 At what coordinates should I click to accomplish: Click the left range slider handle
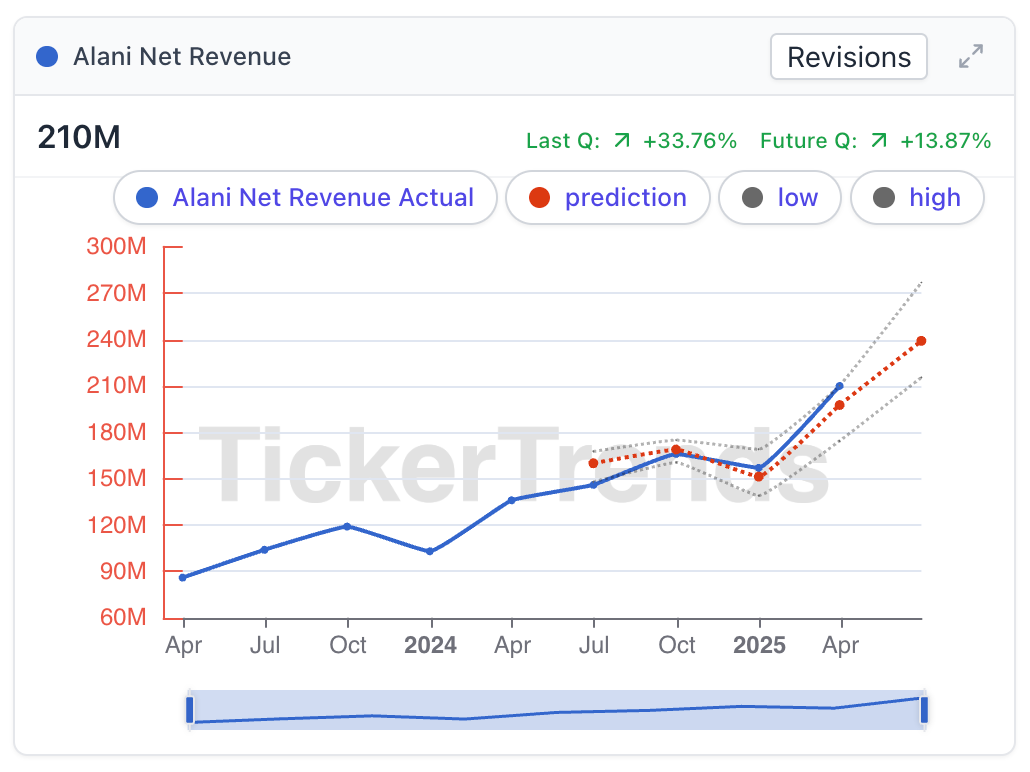click(x=190, y=710)
